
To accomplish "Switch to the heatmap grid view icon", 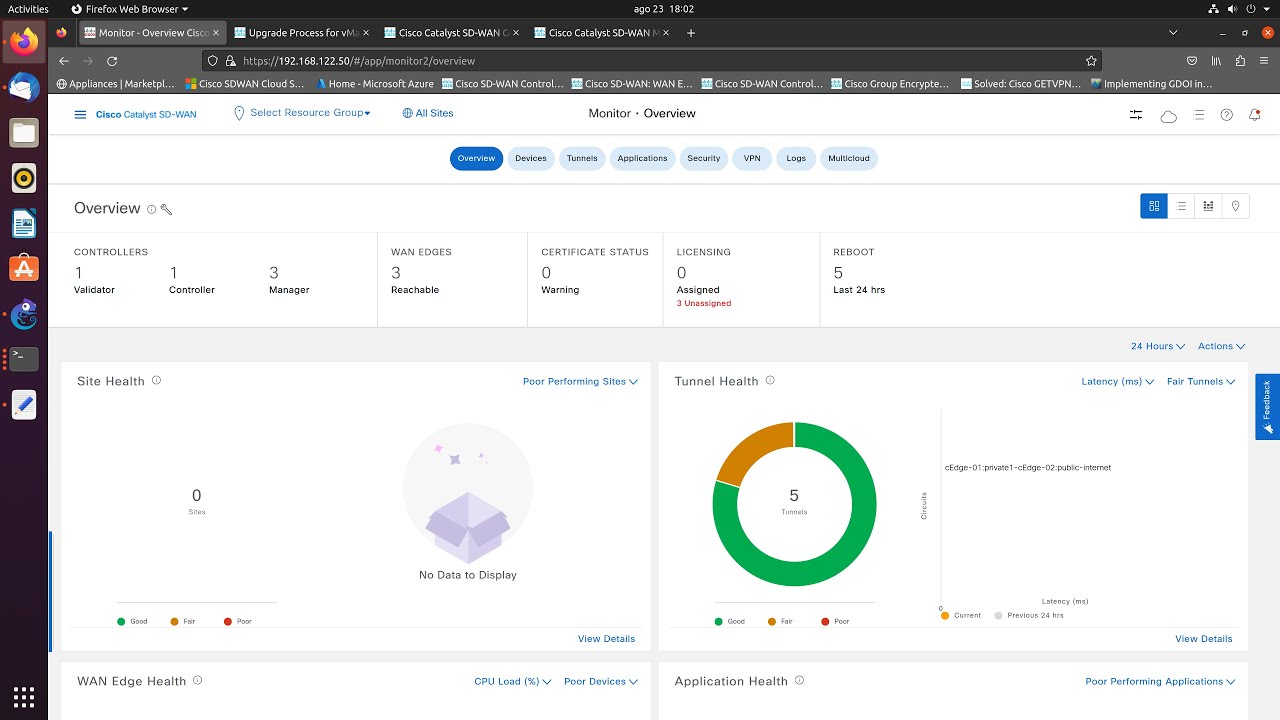I will tap(1208, 206).
